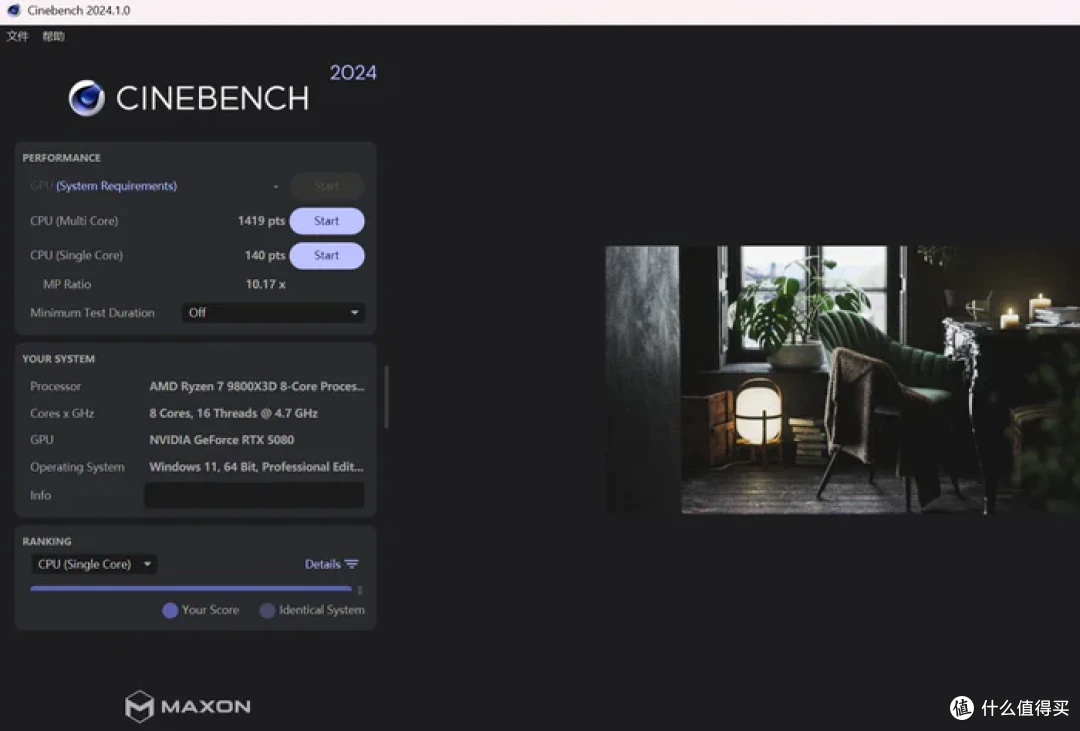Click the Details filter lines icon
Screen dimensions: 1080x731
(x=352, y=564)
